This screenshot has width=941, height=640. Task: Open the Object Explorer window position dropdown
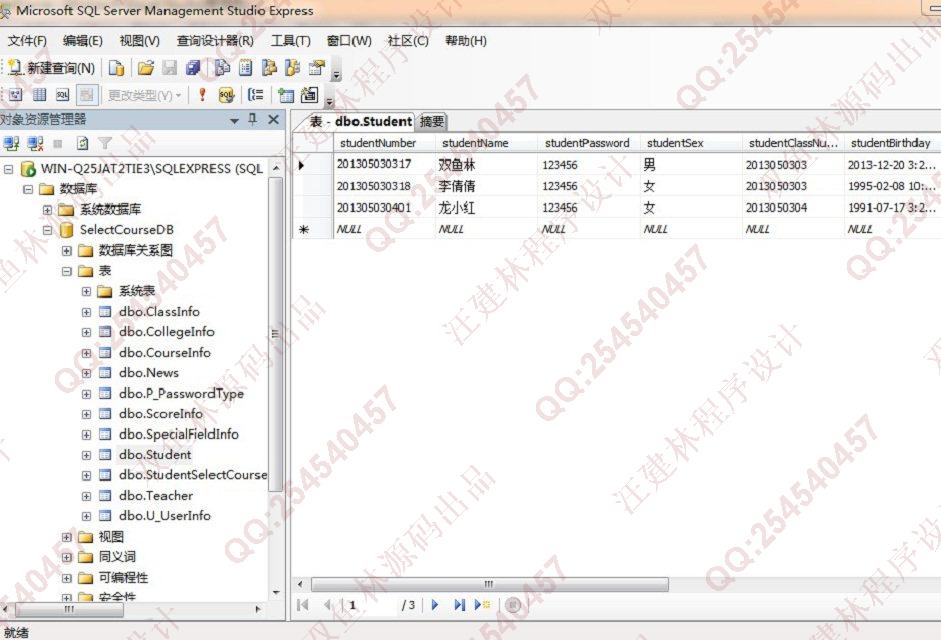[234, 121]
